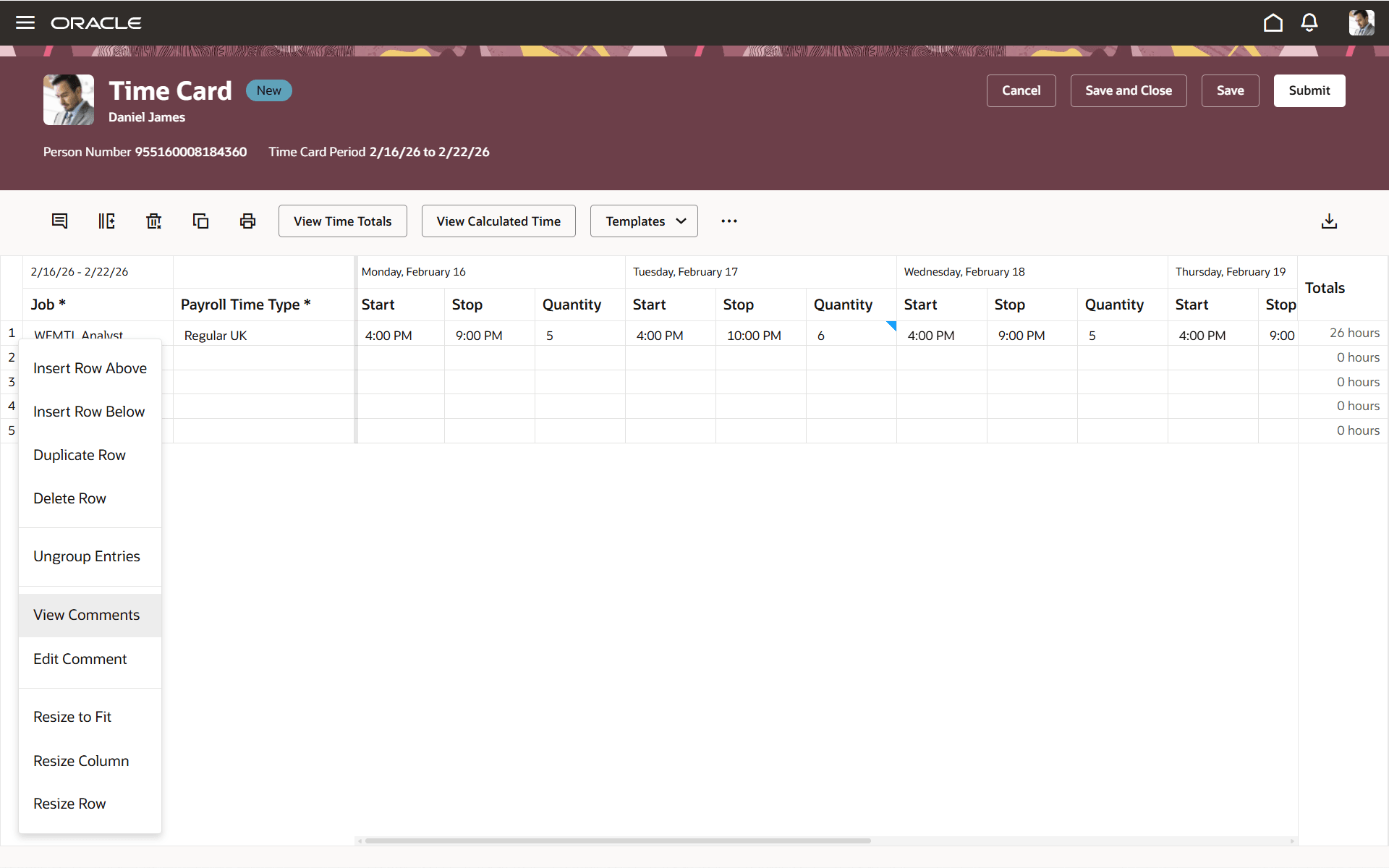Go to the home icon

(x=1273, y=22)
